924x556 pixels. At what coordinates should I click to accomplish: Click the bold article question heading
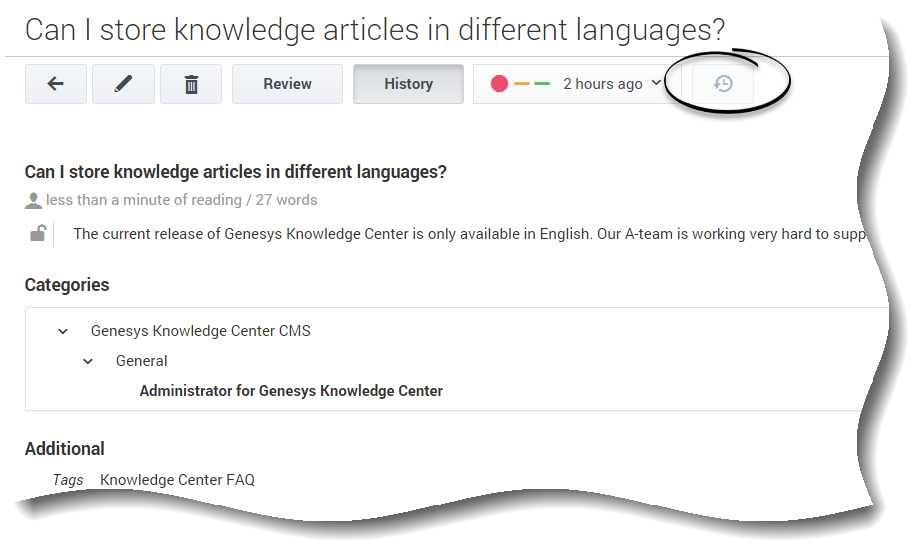[235, 172]
